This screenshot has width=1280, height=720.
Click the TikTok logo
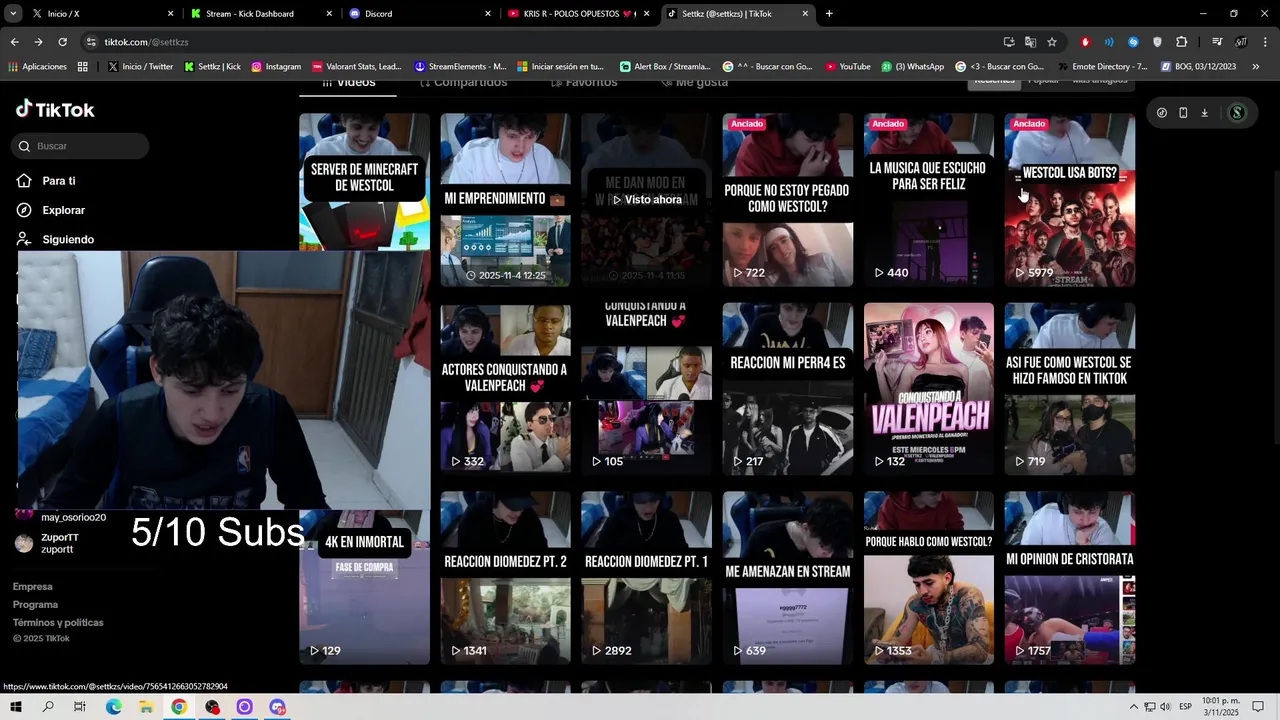click(x=55, y=109)
